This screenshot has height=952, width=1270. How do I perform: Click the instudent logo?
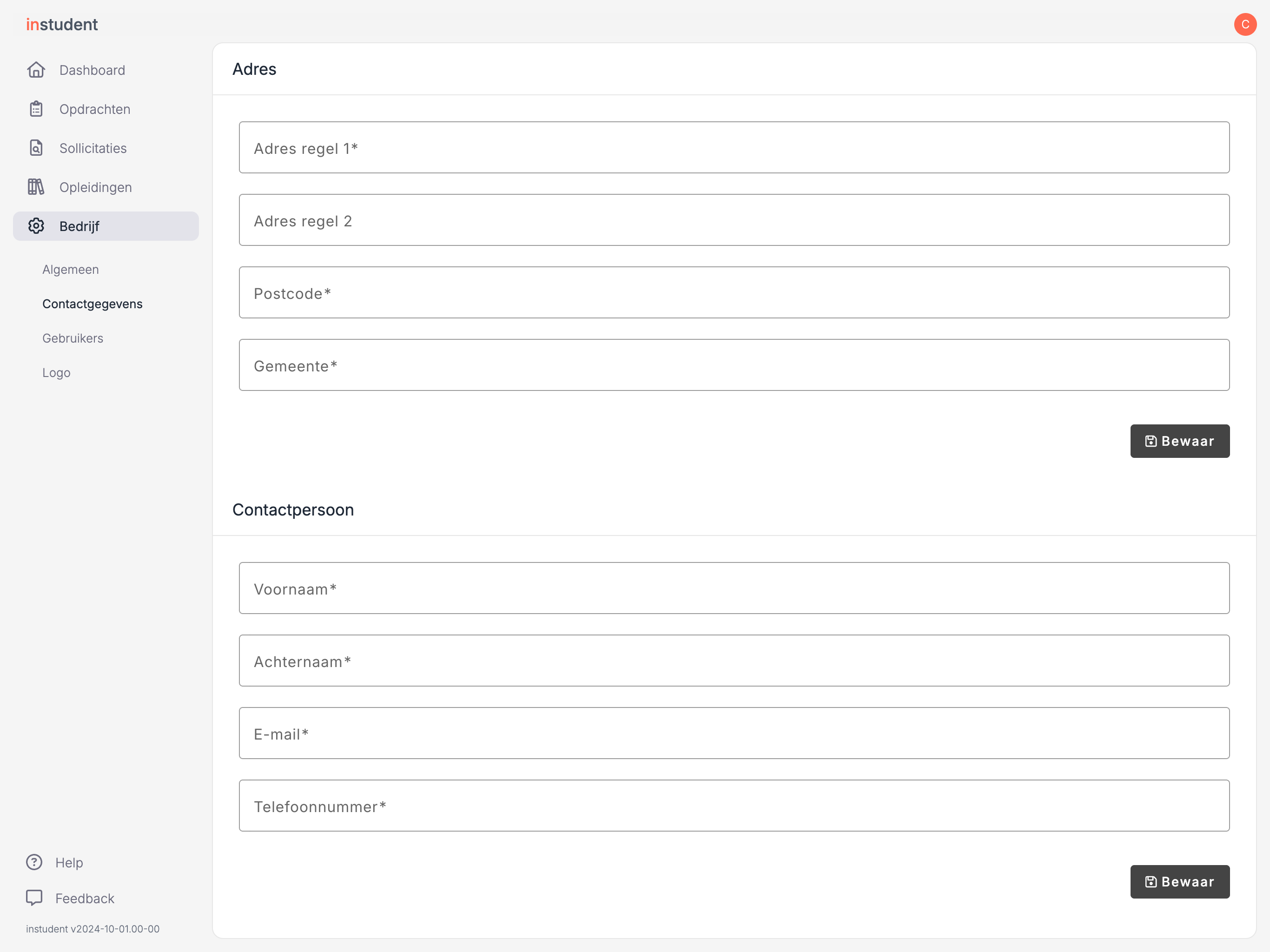coord(62,24)
